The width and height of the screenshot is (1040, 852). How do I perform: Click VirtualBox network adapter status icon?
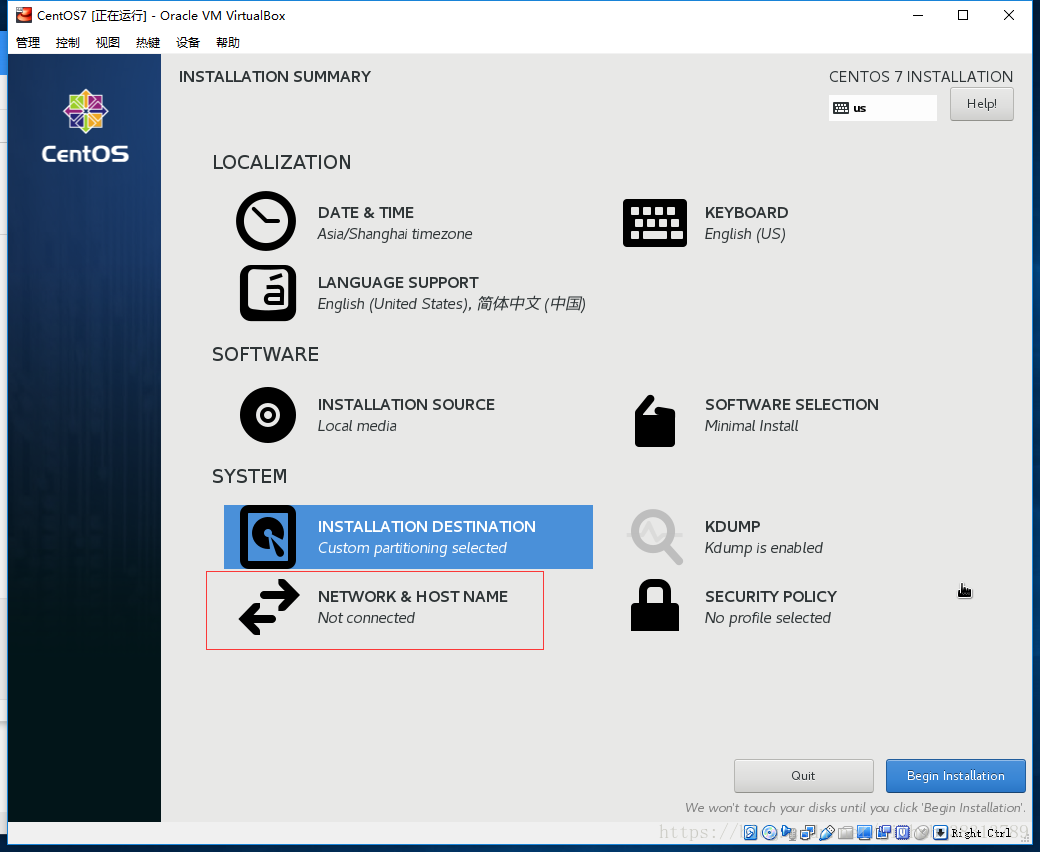click(x=807, y=833)
